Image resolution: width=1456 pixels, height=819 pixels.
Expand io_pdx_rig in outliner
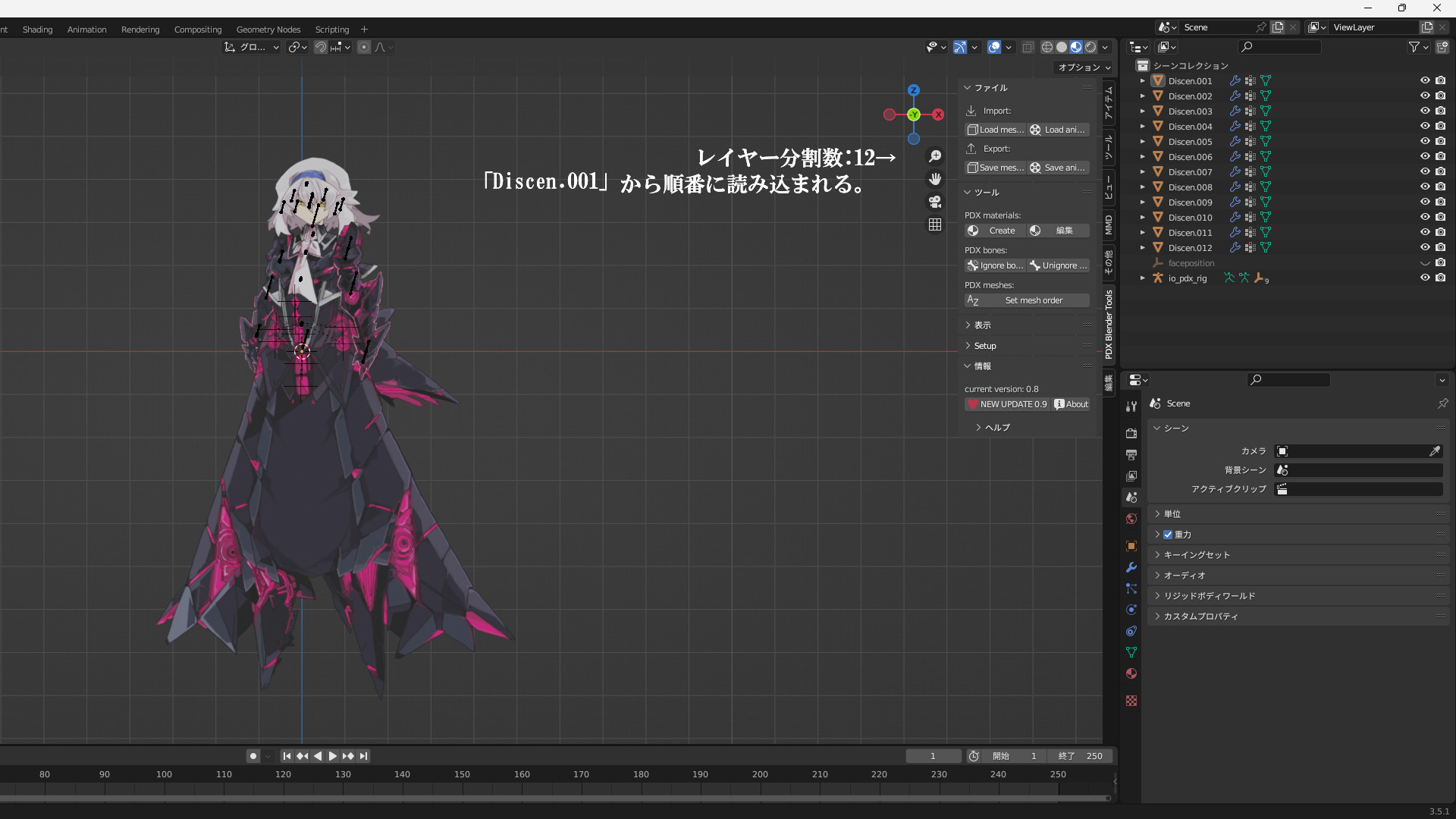point(1143,278)
